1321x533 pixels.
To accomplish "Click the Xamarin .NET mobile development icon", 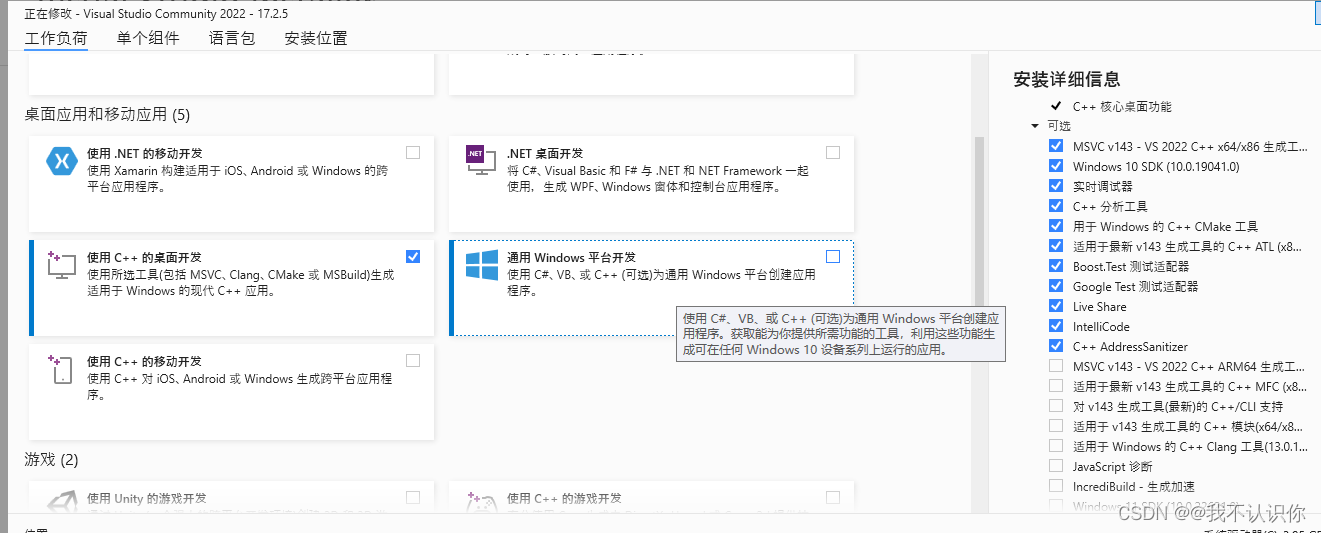I will [x=62, y=160].
